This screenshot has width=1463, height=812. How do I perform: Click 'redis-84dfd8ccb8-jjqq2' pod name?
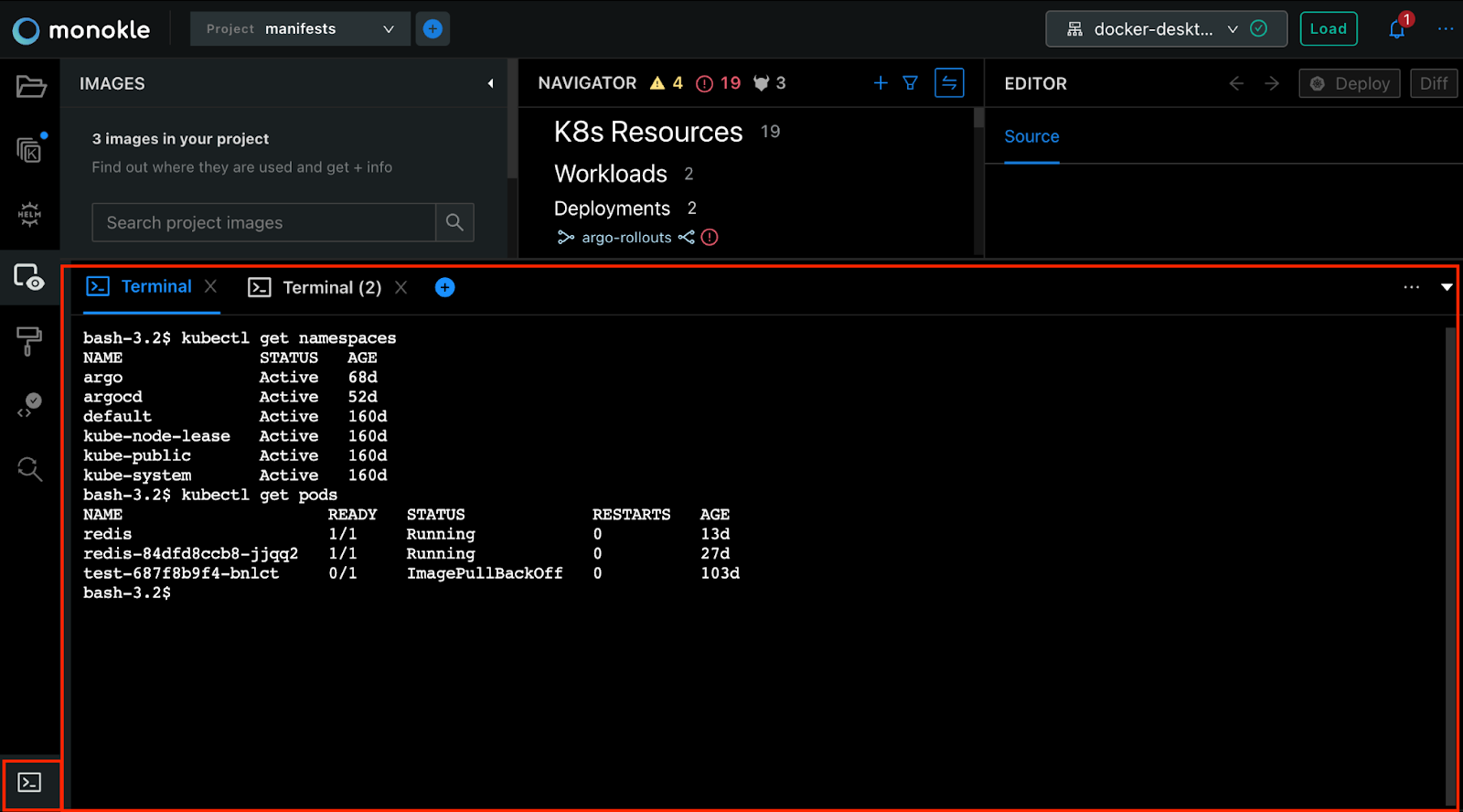point(191,554)
